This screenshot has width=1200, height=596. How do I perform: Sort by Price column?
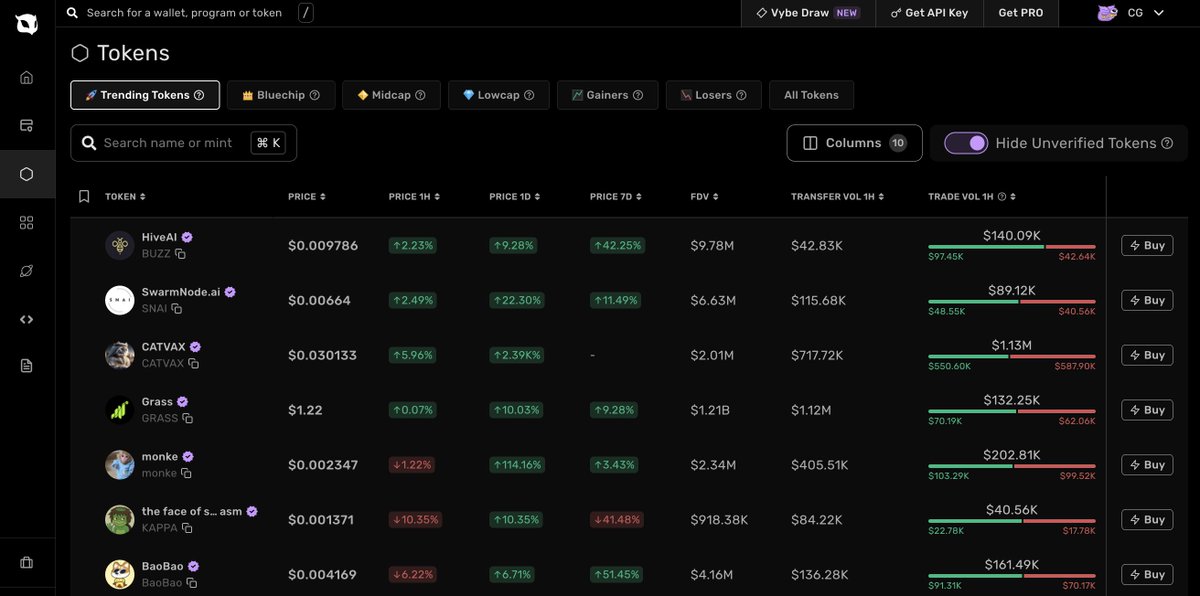[x=307, y=197]
